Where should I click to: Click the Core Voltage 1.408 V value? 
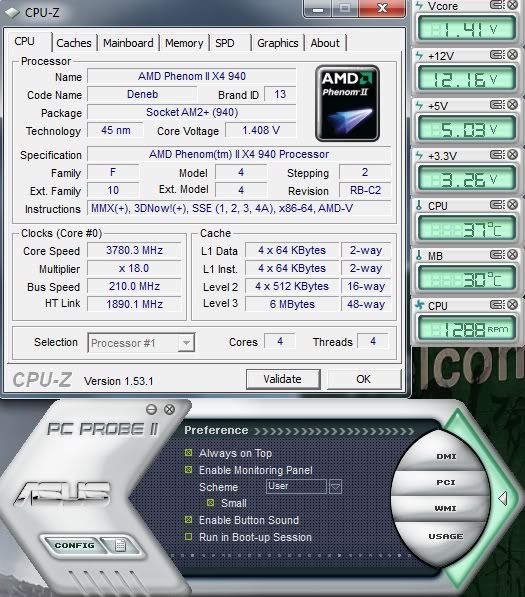click(x=261, y=131)
